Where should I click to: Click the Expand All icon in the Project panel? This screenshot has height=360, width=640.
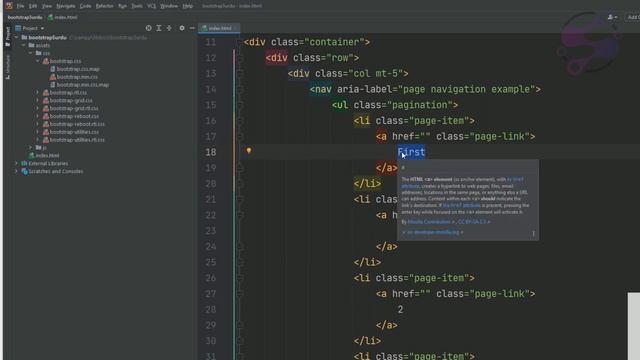[159, 28]
